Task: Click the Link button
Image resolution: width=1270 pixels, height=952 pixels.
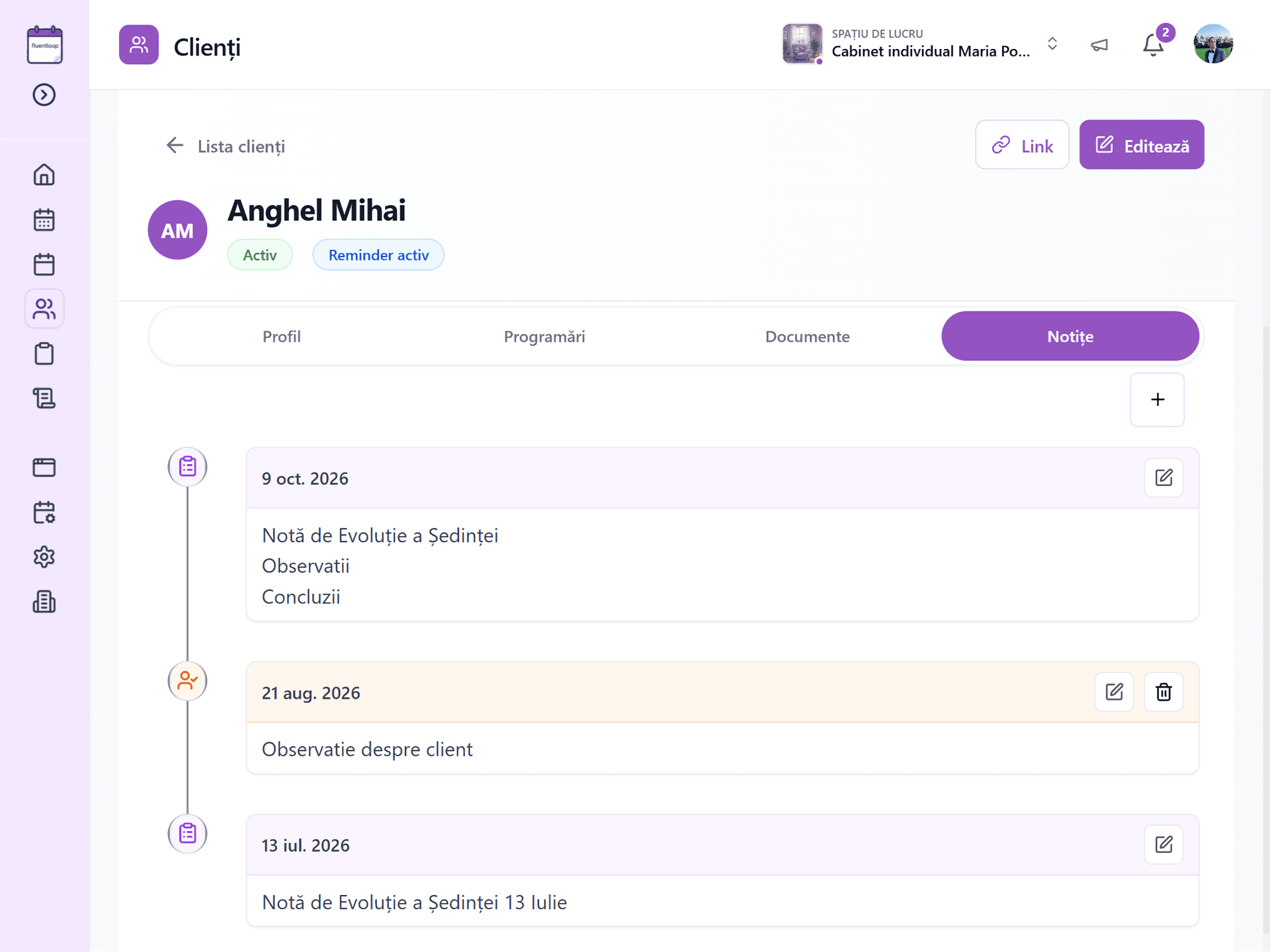Action: (1022, 145)
